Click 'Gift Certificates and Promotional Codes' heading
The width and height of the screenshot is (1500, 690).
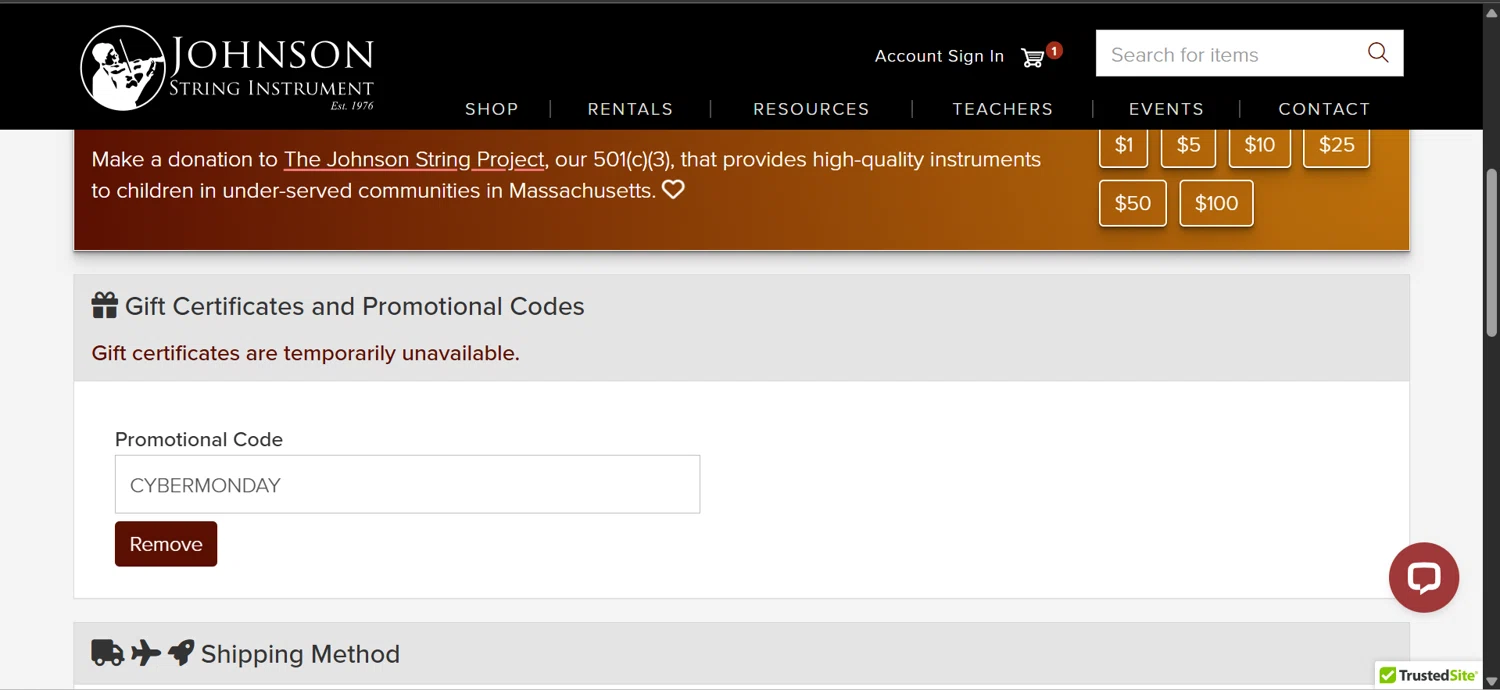[354, 306]
